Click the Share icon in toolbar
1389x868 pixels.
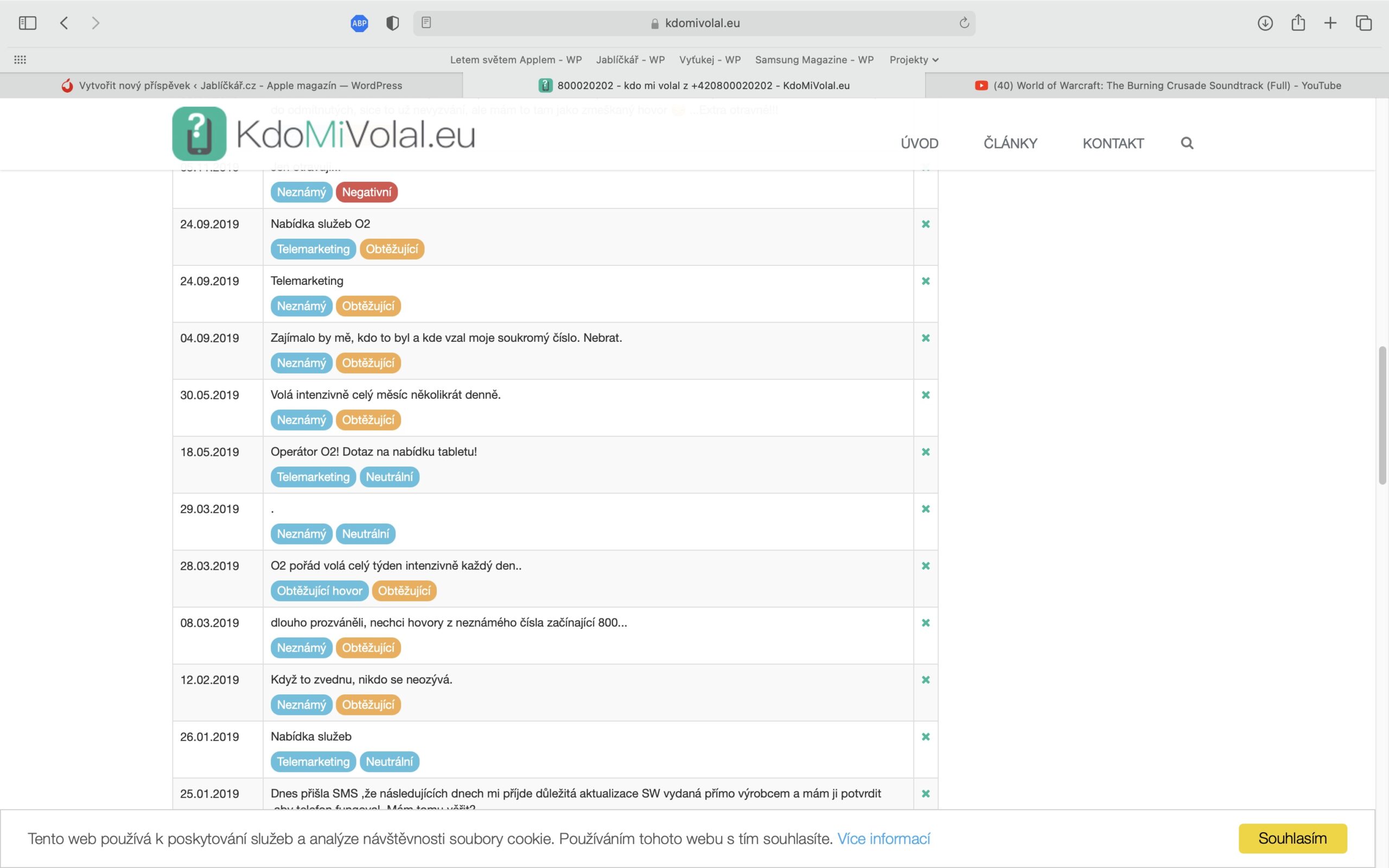point(1298,23)
